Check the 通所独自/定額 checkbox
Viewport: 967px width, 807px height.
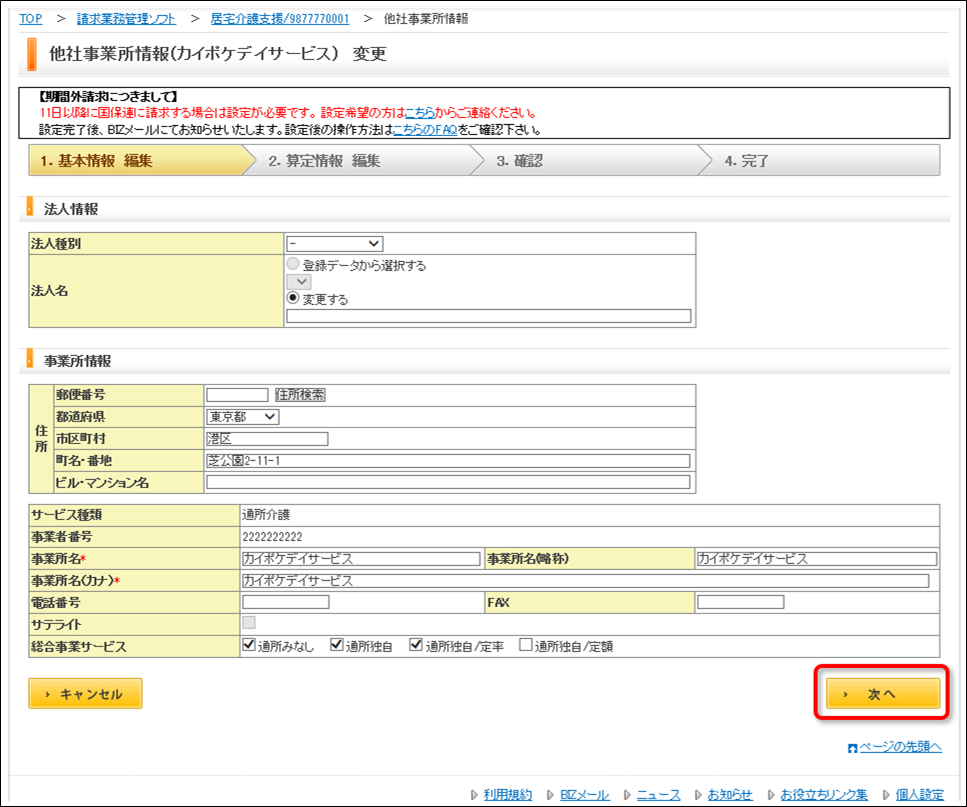tap(525, 645)
